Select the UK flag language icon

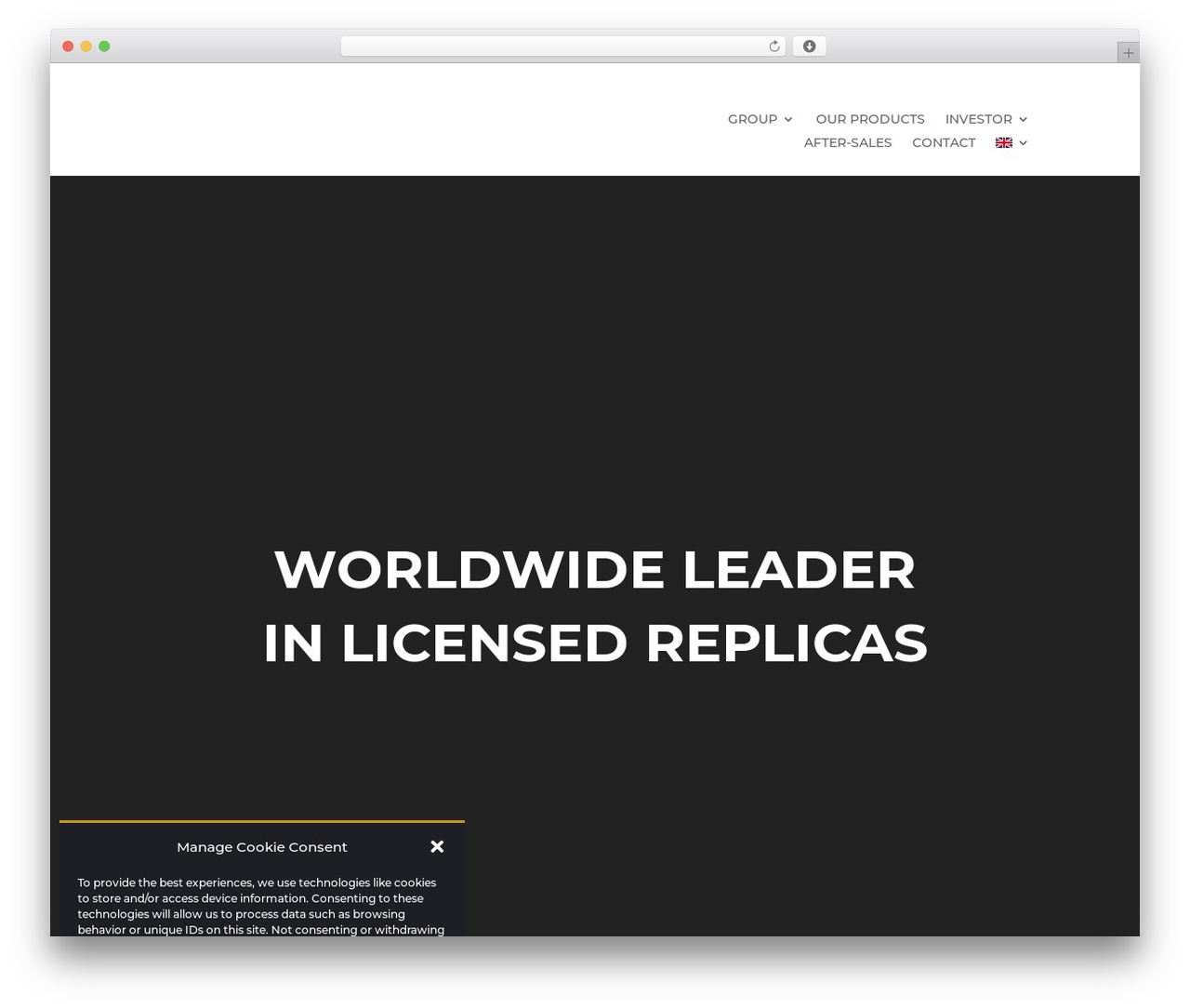click(1004, 142)
